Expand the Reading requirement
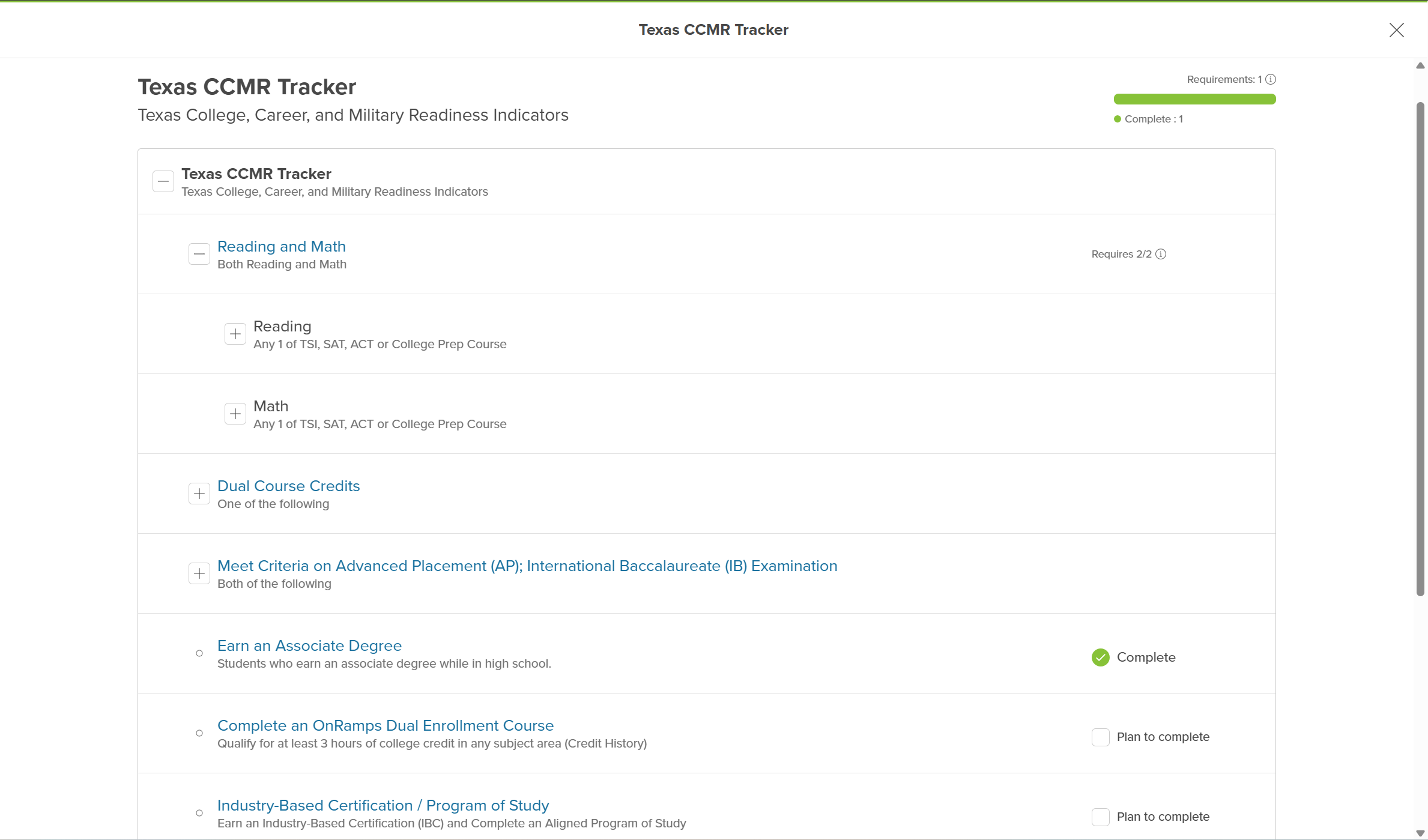Image resolution: width=1428 pixels, height=840 pixels. [x=235, y=334]
